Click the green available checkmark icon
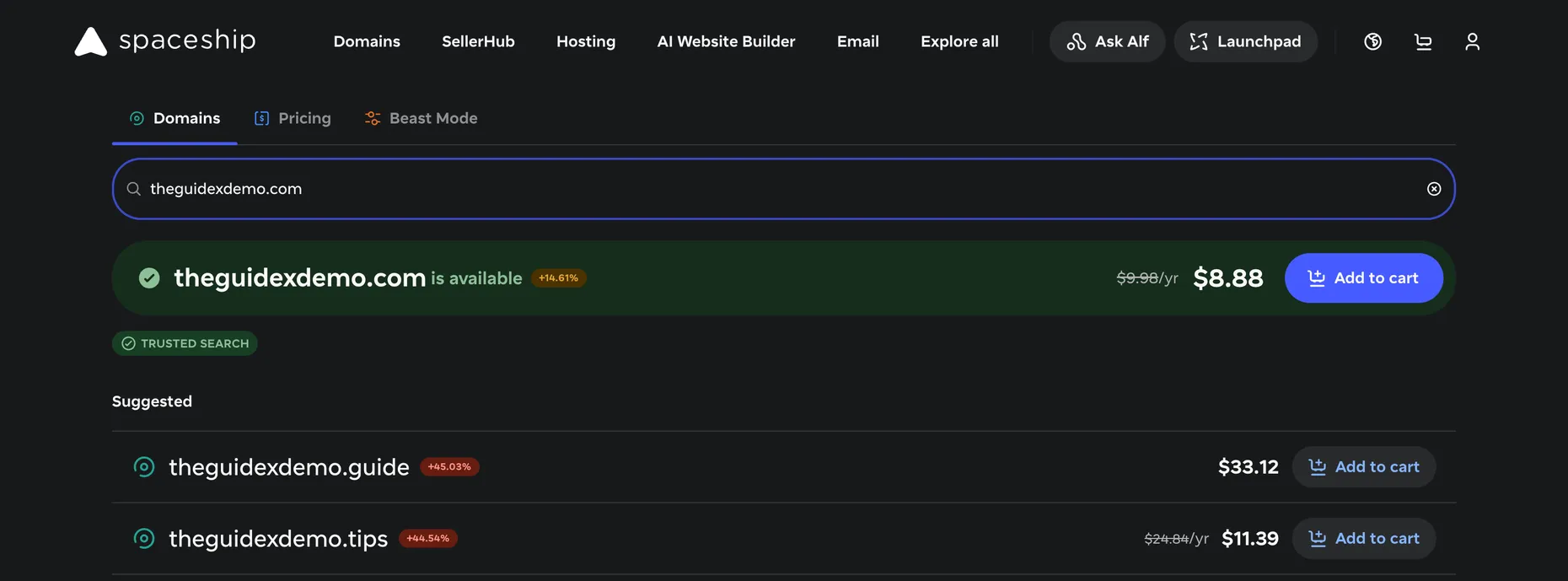Viewport: 1568px width, 581px height. click(x=149, y=277)
